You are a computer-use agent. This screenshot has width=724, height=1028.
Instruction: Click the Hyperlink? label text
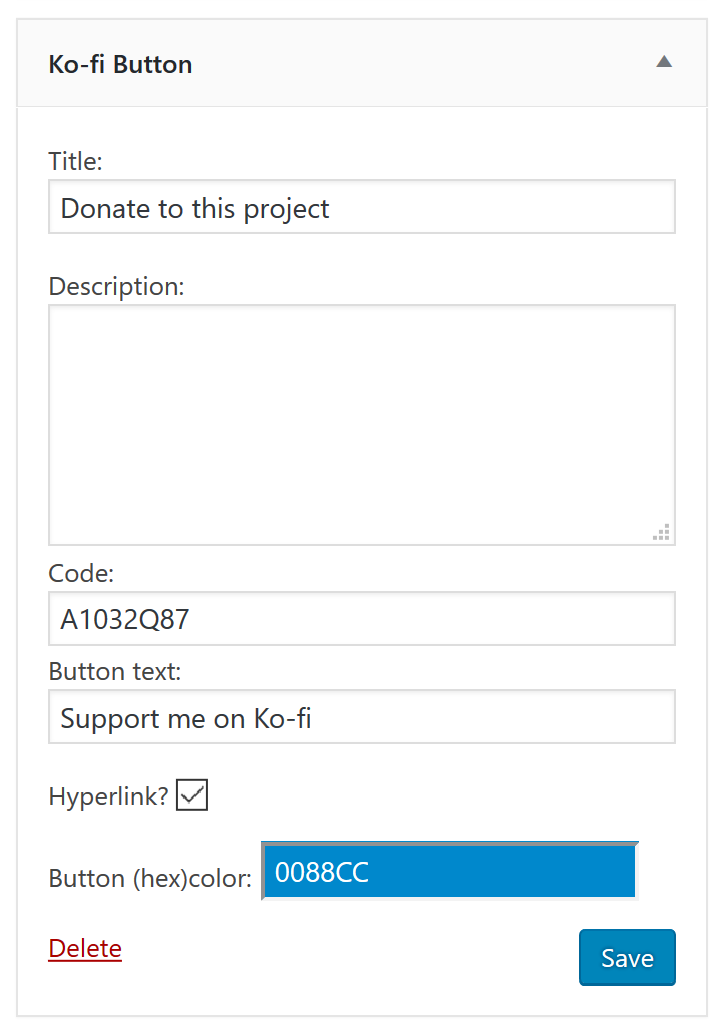(x=108, y=797)
